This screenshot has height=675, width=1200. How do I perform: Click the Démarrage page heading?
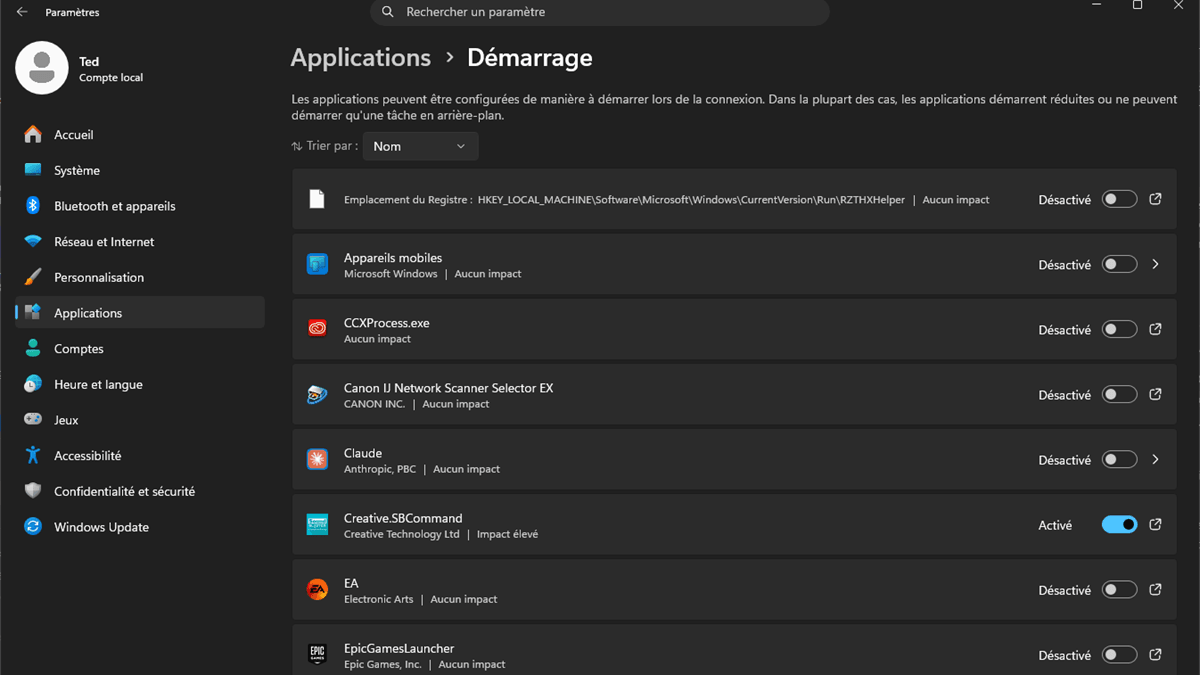(530, 58)
